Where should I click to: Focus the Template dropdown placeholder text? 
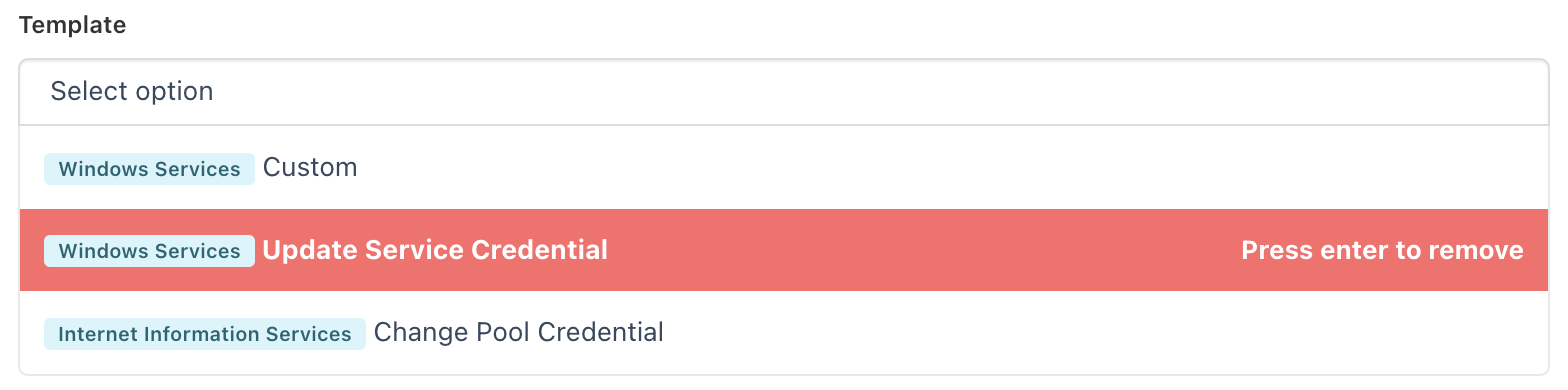132,92
